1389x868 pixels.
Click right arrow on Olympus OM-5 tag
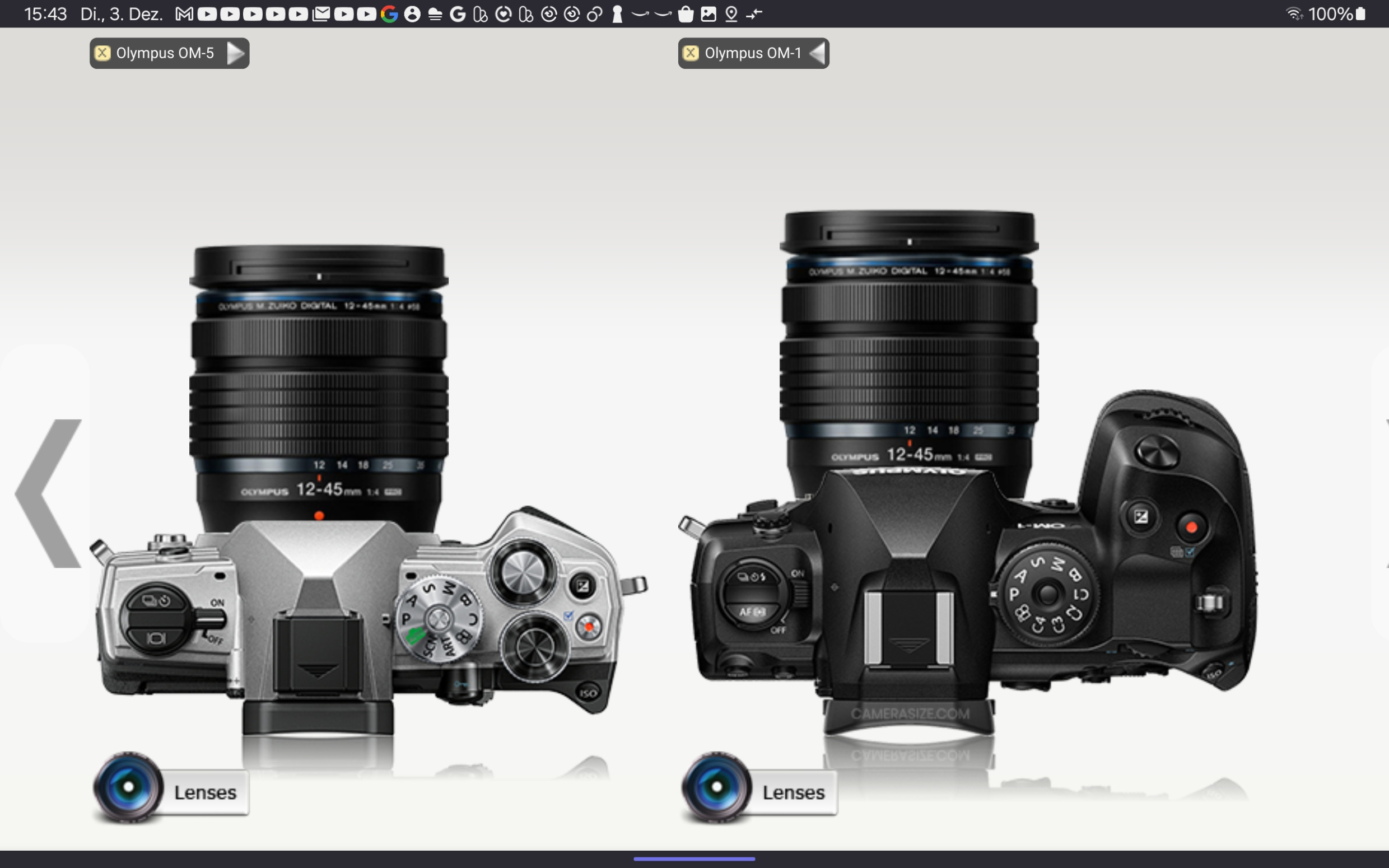[235, 53]
